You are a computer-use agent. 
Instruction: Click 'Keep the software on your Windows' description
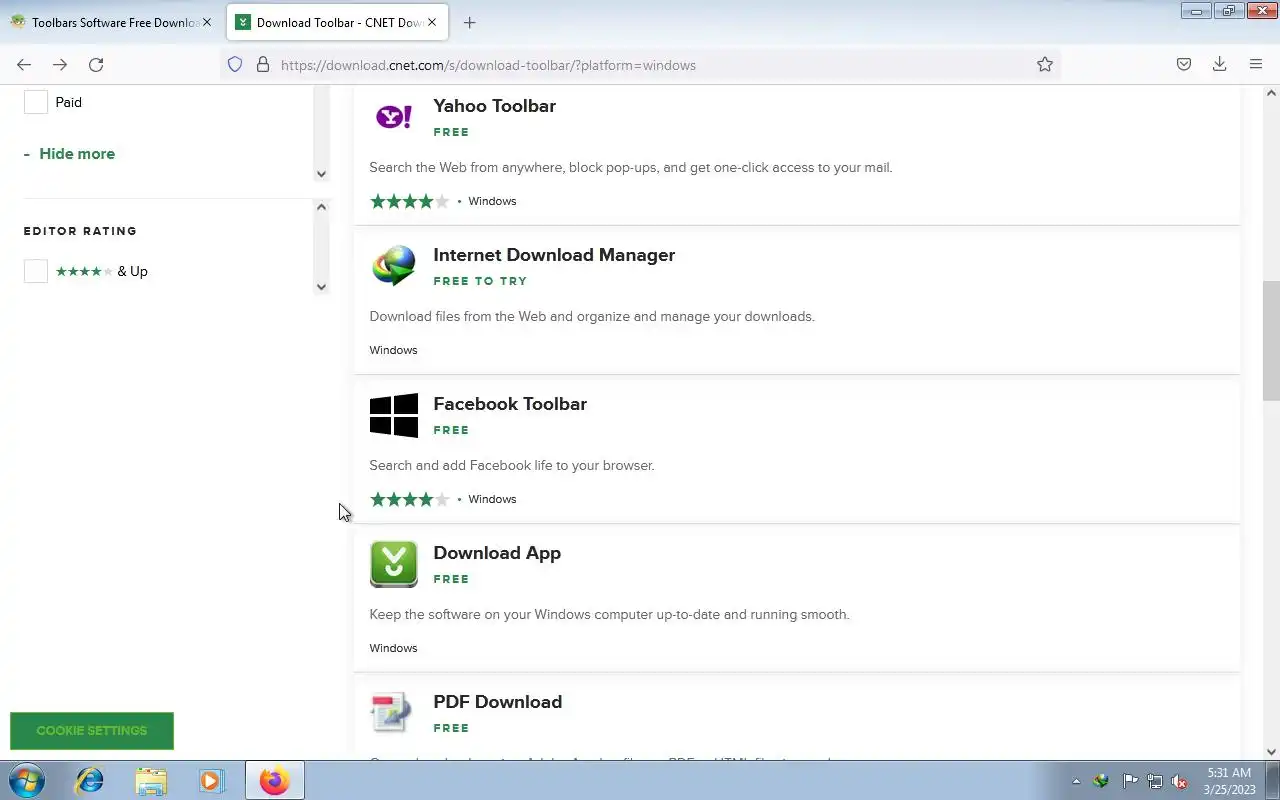(609, 615)
